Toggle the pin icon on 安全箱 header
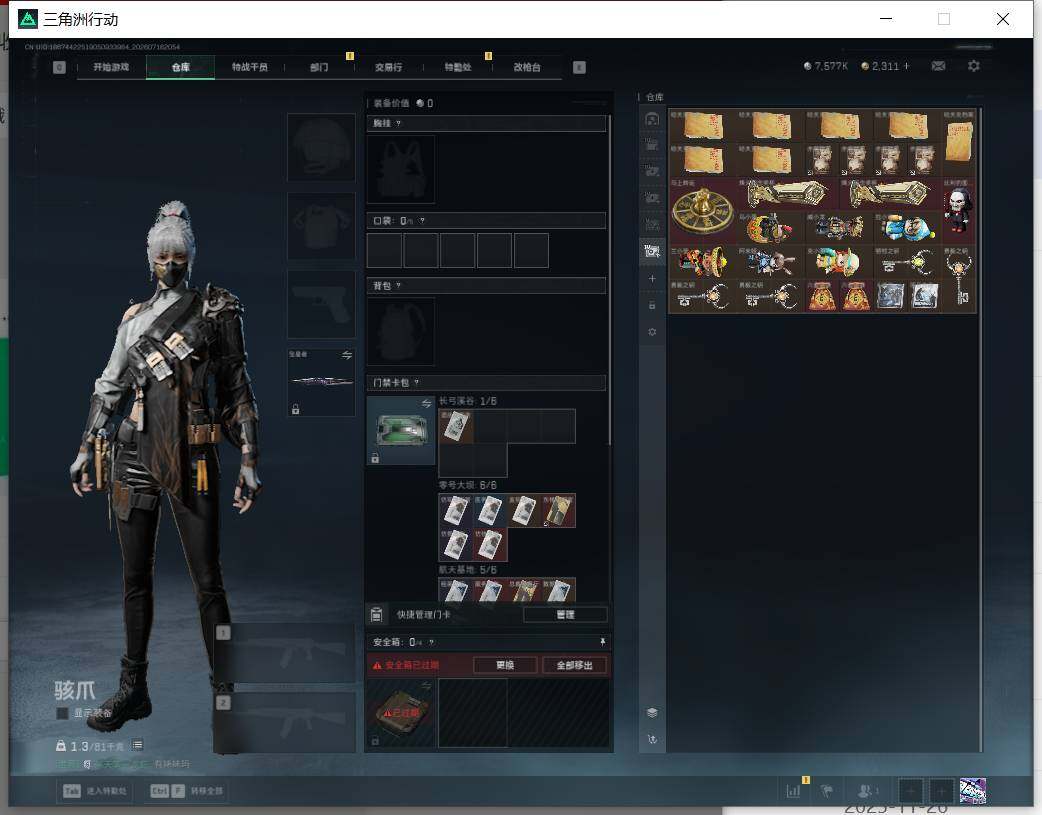This screenshot has height=815, width=1042. [x=602, y=641]
